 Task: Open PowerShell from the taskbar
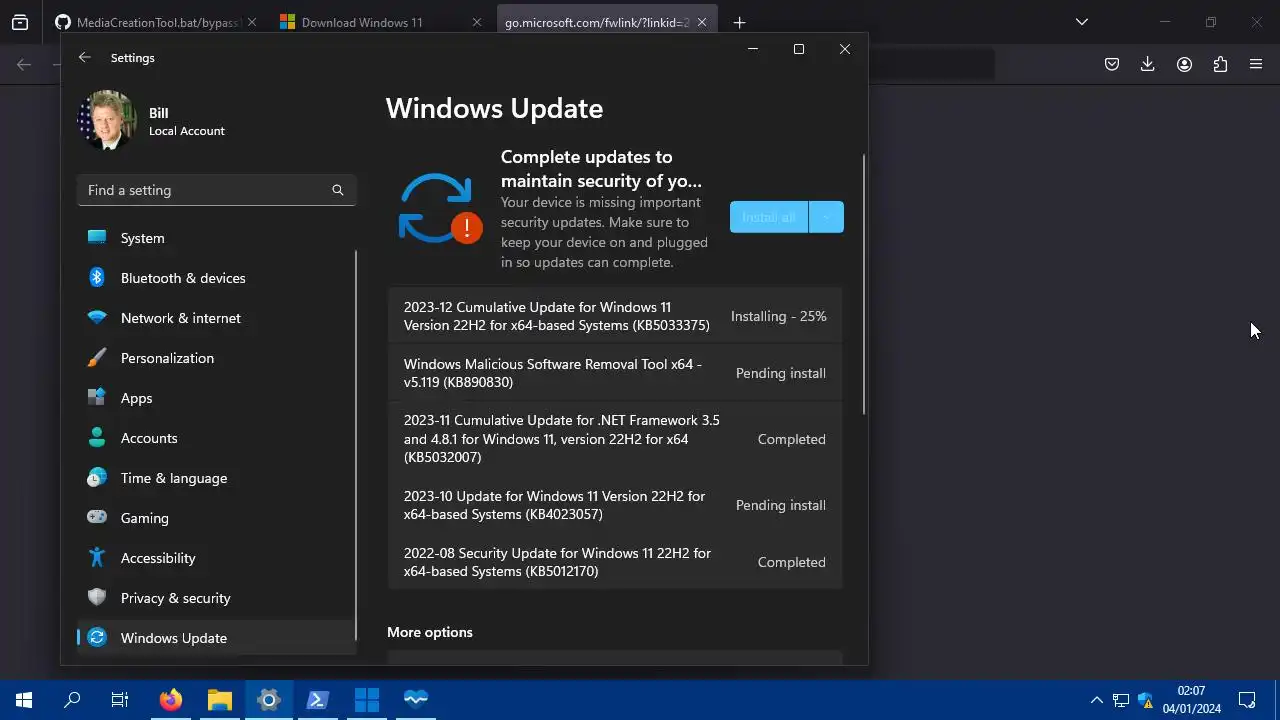click(x=318, y=700)
